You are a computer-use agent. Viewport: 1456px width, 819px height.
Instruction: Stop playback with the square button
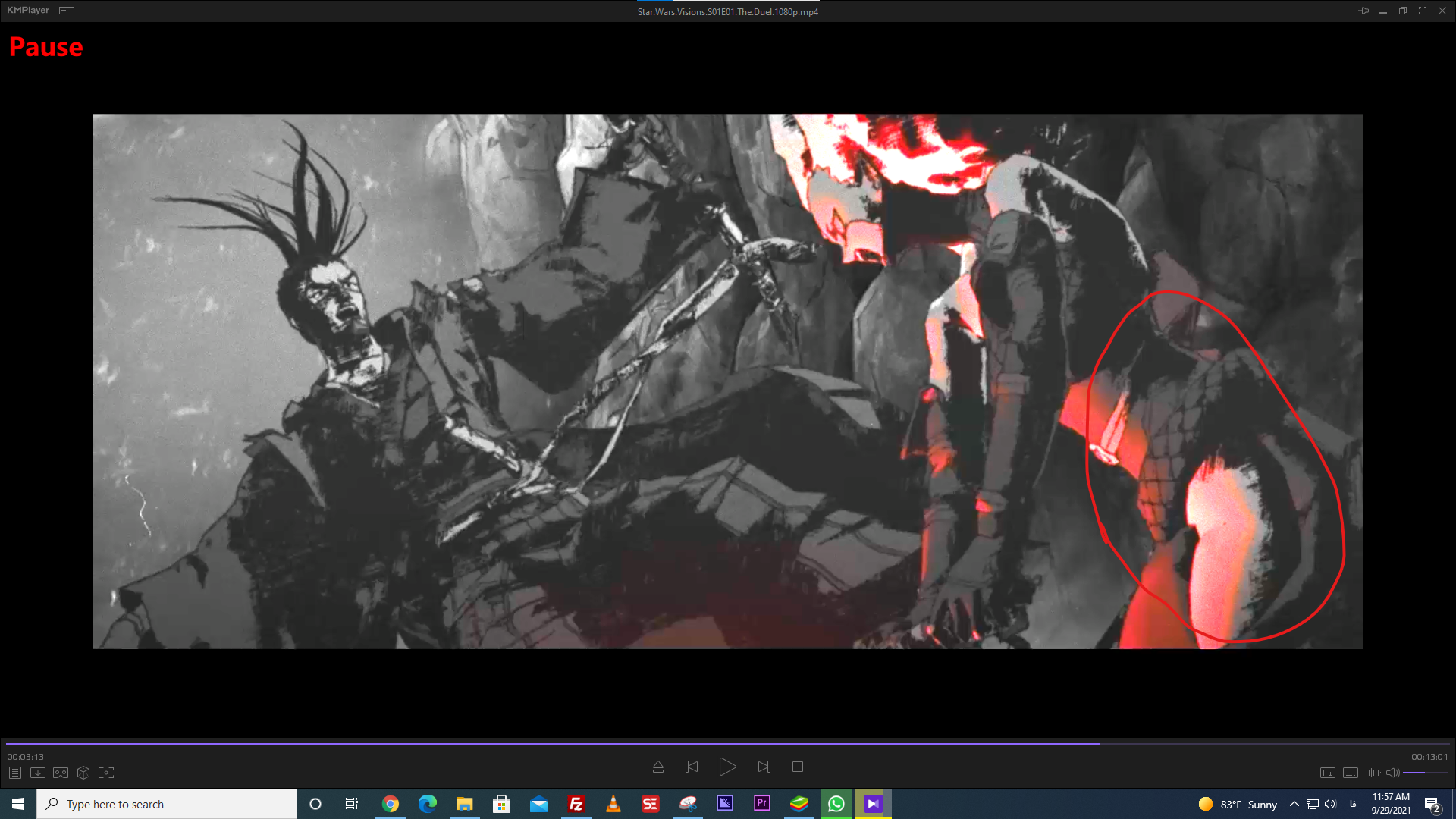pyautogui.click(x=798, y=767)
